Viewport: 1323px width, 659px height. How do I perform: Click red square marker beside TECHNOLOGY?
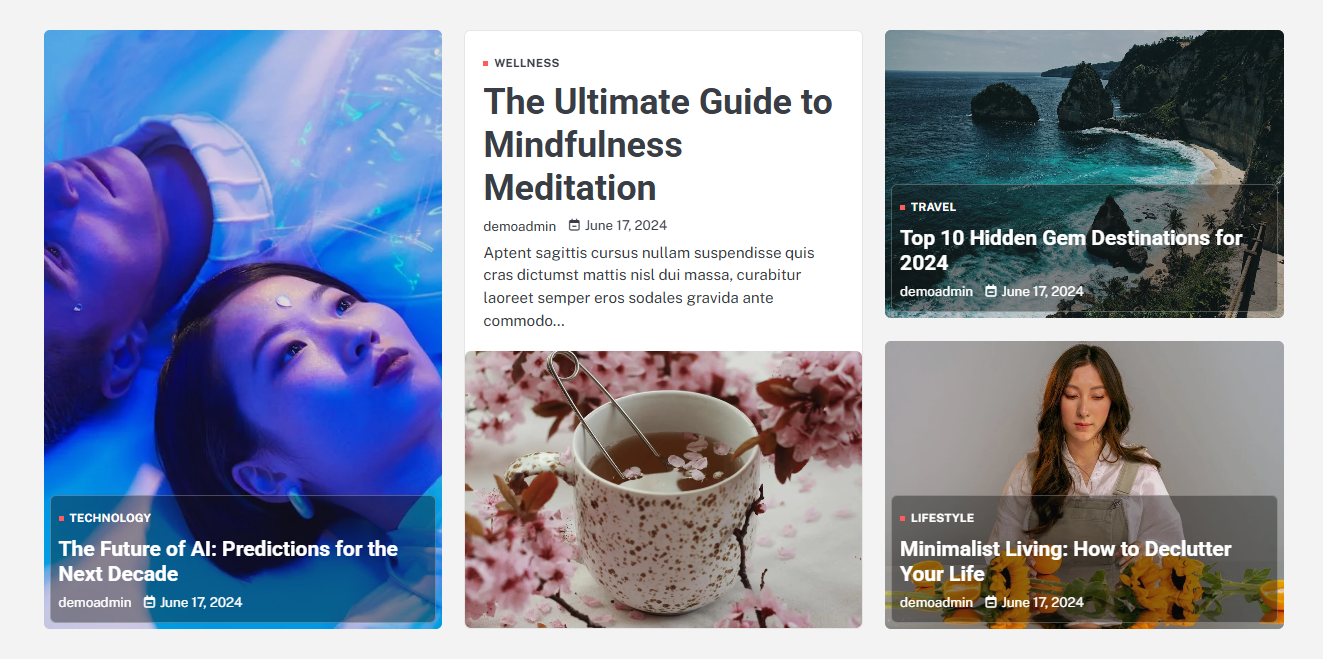pyautogui.click(x=61, y=518)
